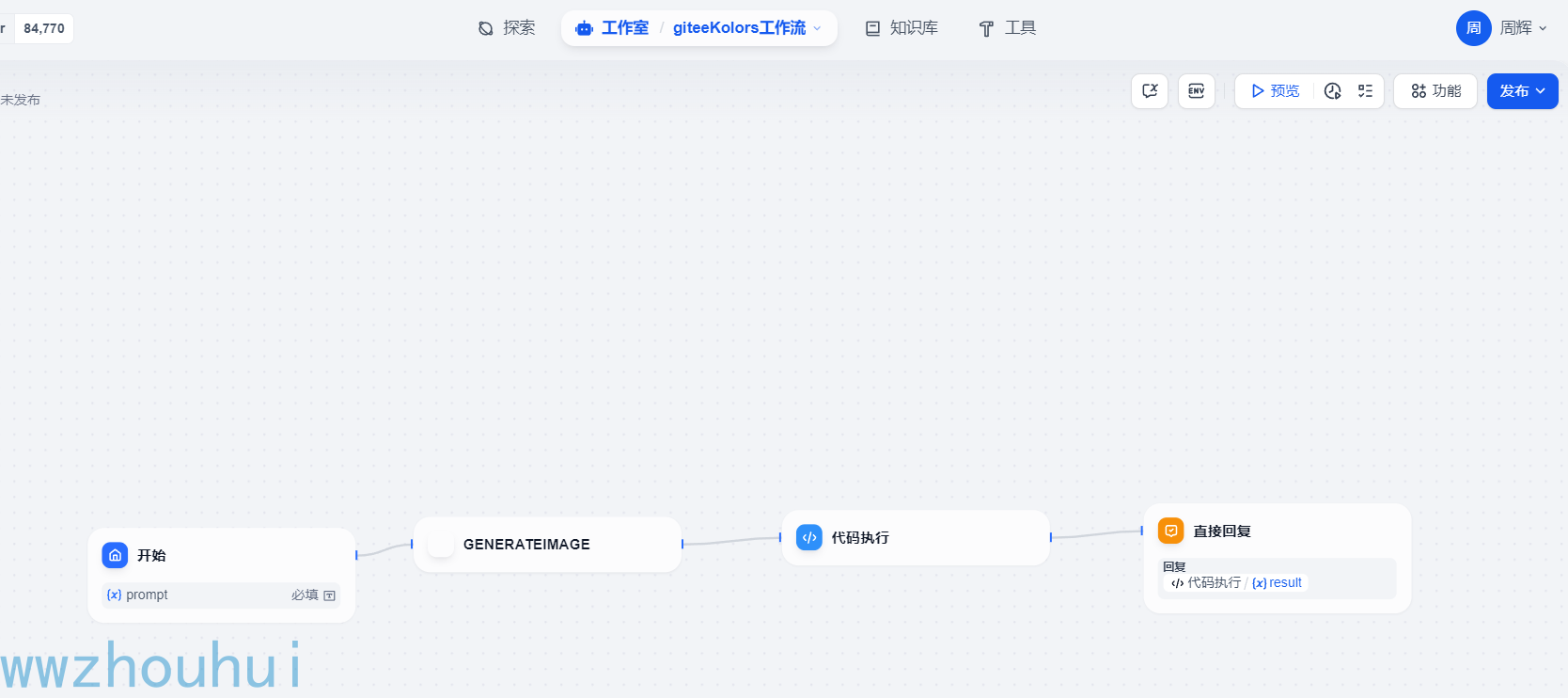Open the ENV environment variables panel
Image resolution: width=1568 pixels, height=698 pixels.
click(x=1197, y=91)
